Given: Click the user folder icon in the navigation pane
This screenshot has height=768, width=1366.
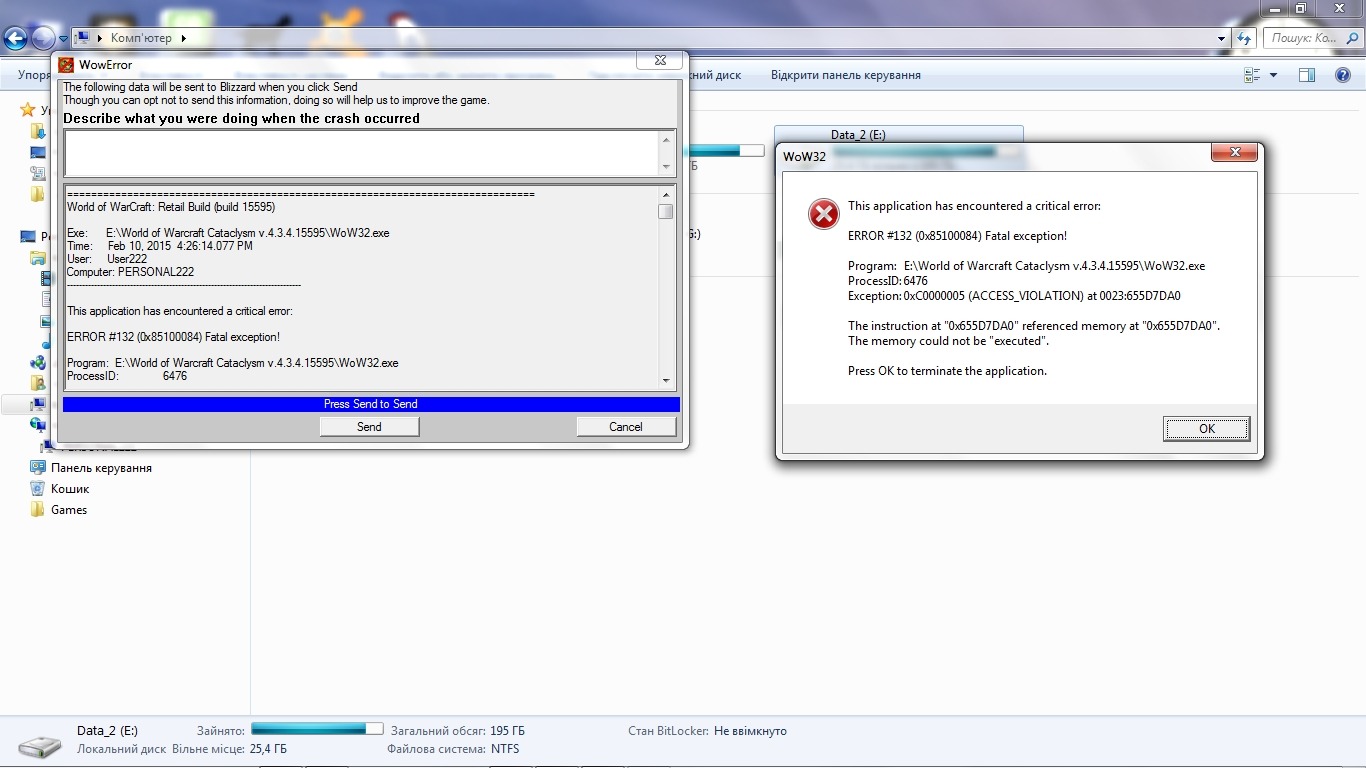Looking at the screenshot, I should point(38,384).
